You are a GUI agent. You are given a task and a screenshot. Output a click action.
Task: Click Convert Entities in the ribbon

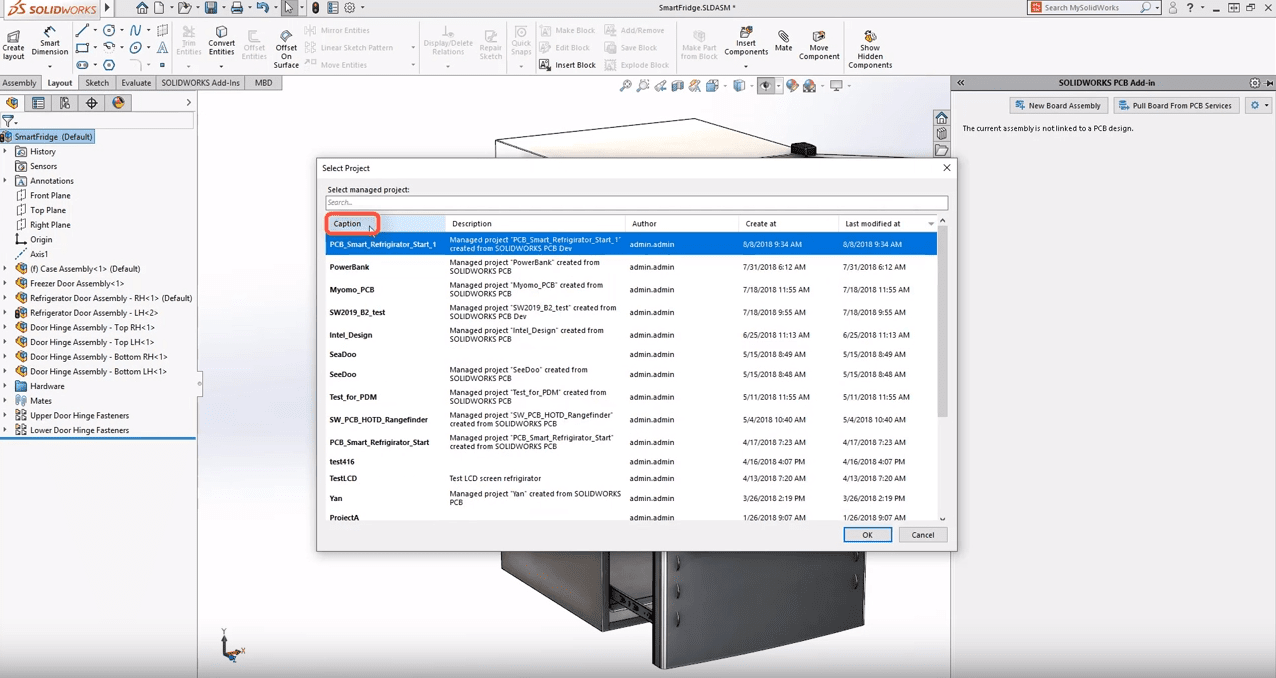pos(221,42)
